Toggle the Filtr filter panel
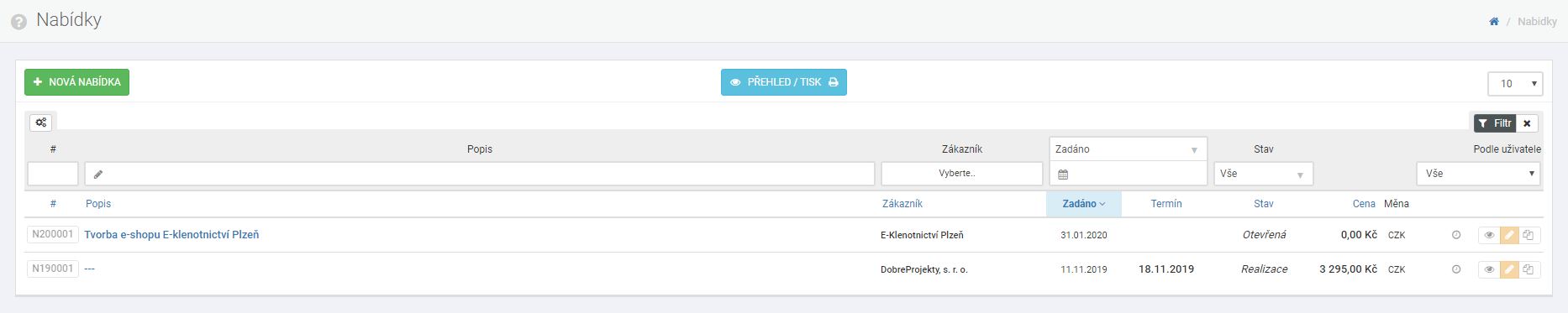 pos(1495,123)
